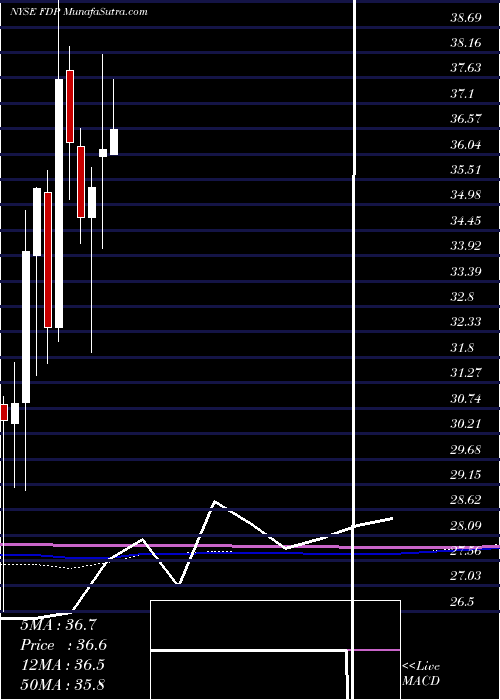
Task: Click the 30.74 price axis label
Action: tap(466, 398)
